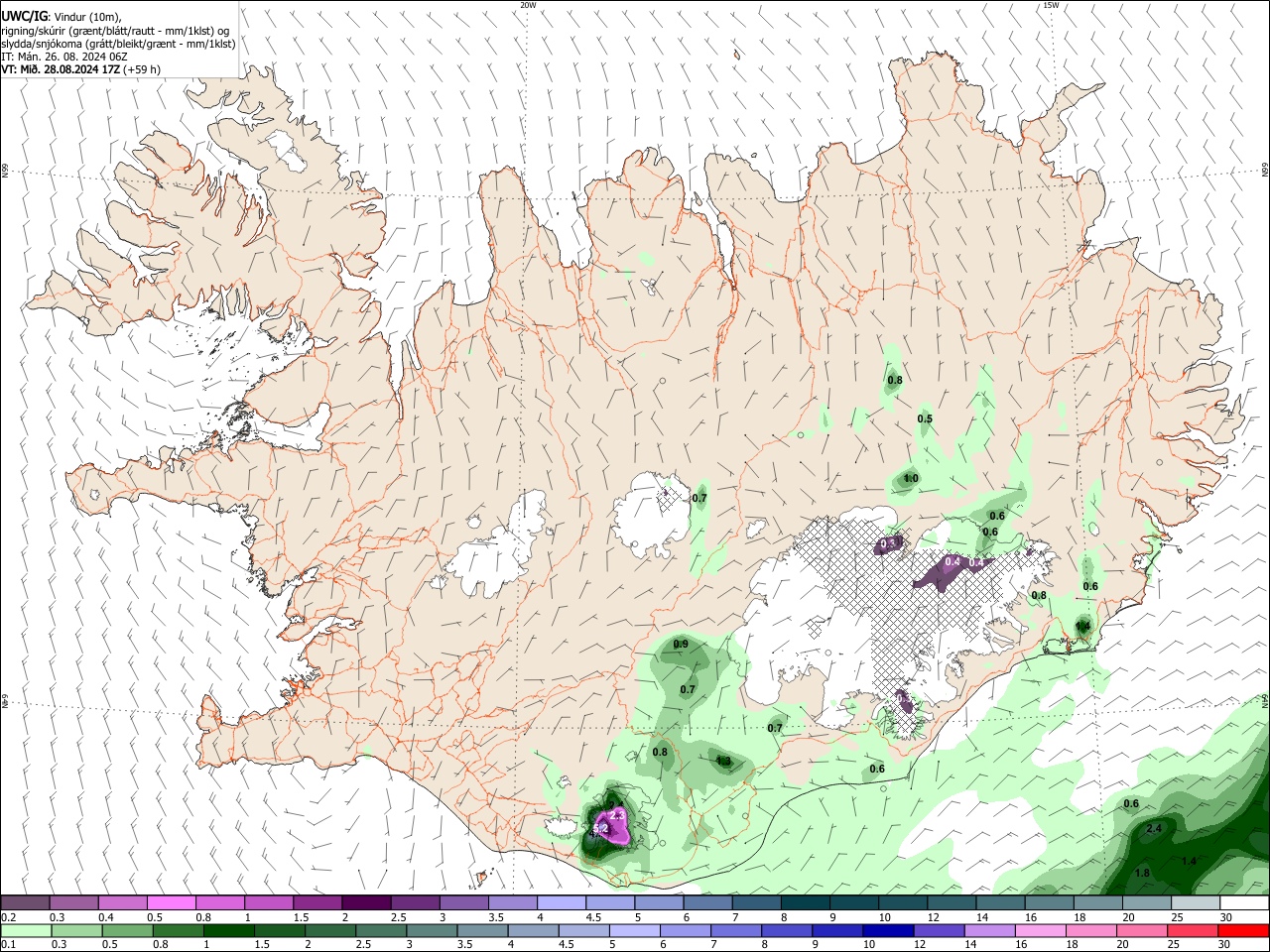Click the white snow legend swatch labeled 30
Screen dimensions: 1270x952
[1245, 902]
